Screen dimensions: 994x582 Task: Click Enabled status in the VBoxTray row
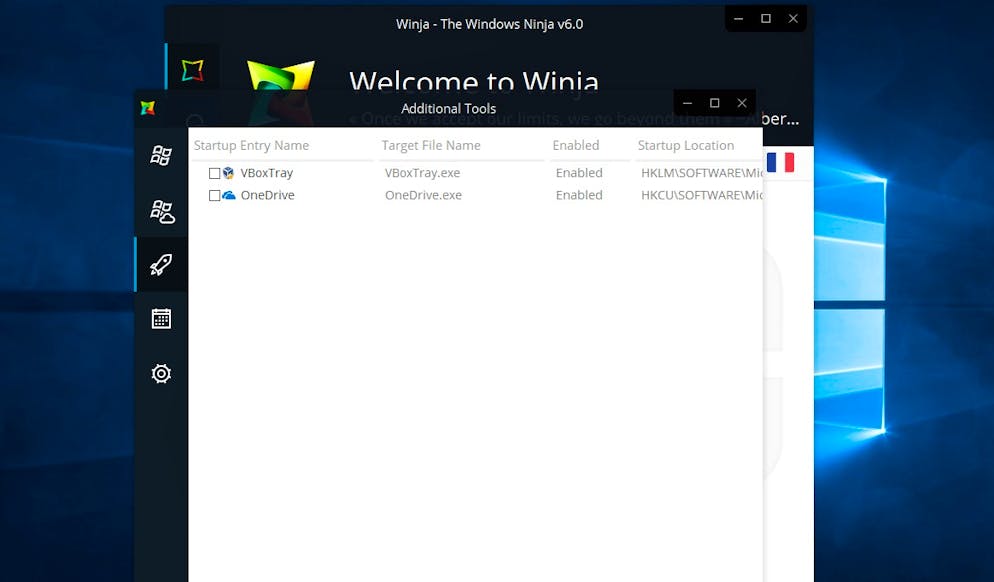tap(579, 172)
